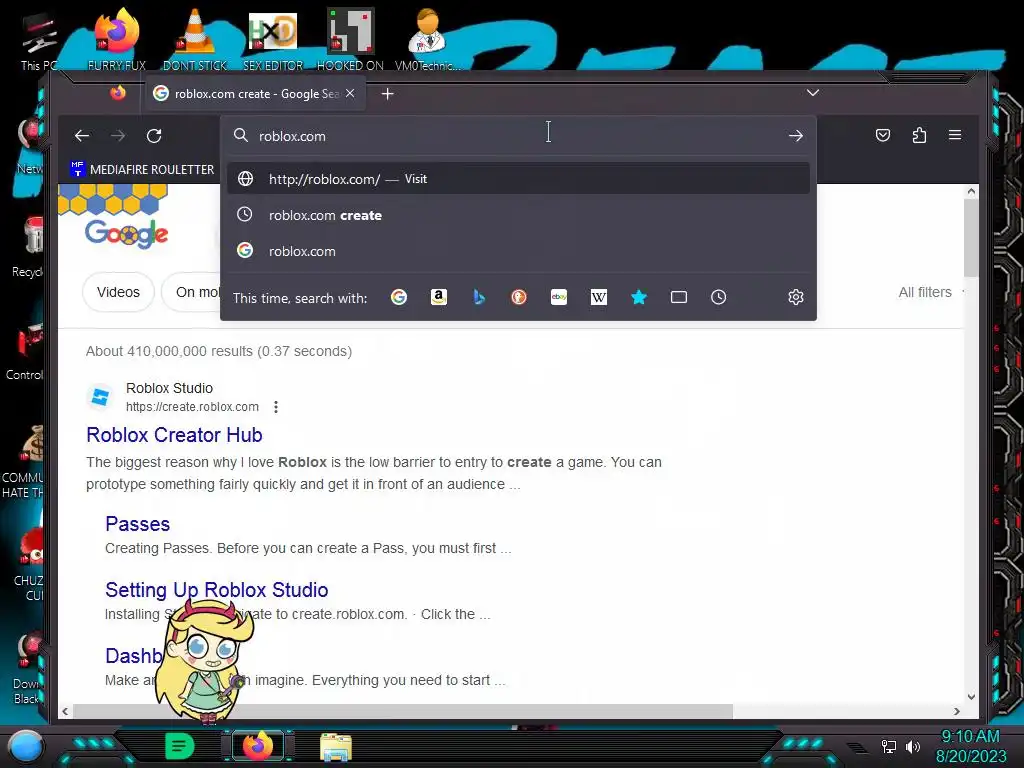Reload the current page
Viewport: 1024px width, 768px height.
click(154, 136)
